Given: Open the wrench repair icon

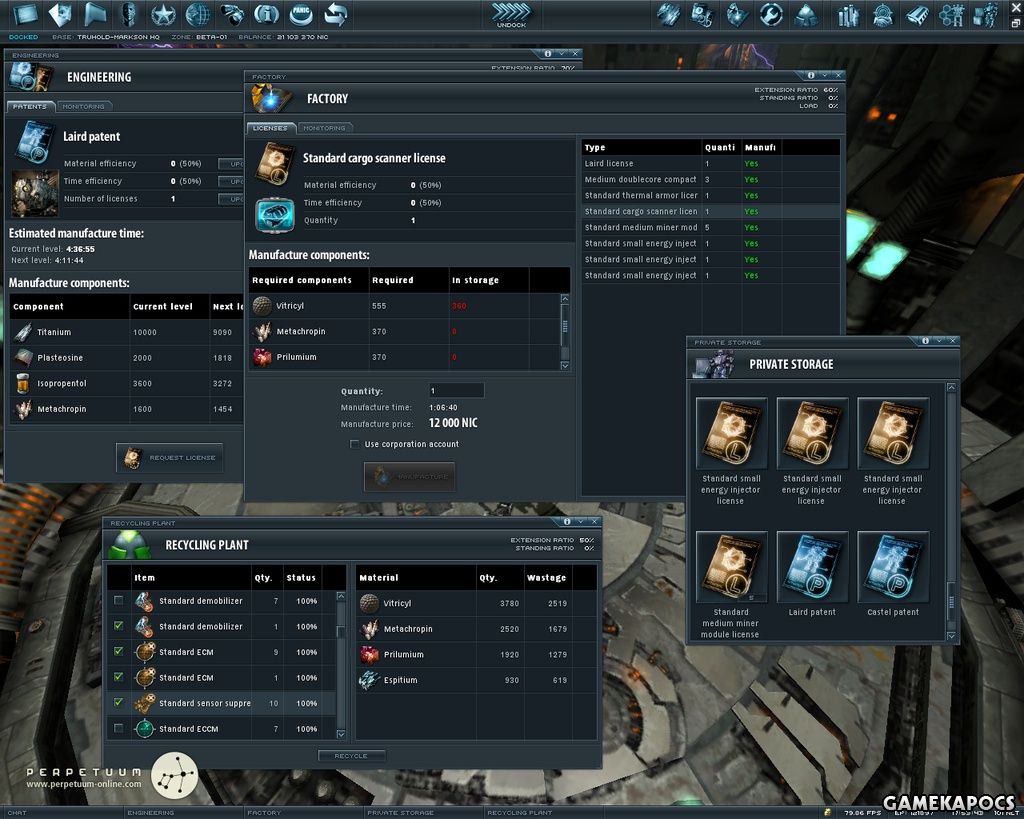Looking at the screenshot, I should pos(771,14).
